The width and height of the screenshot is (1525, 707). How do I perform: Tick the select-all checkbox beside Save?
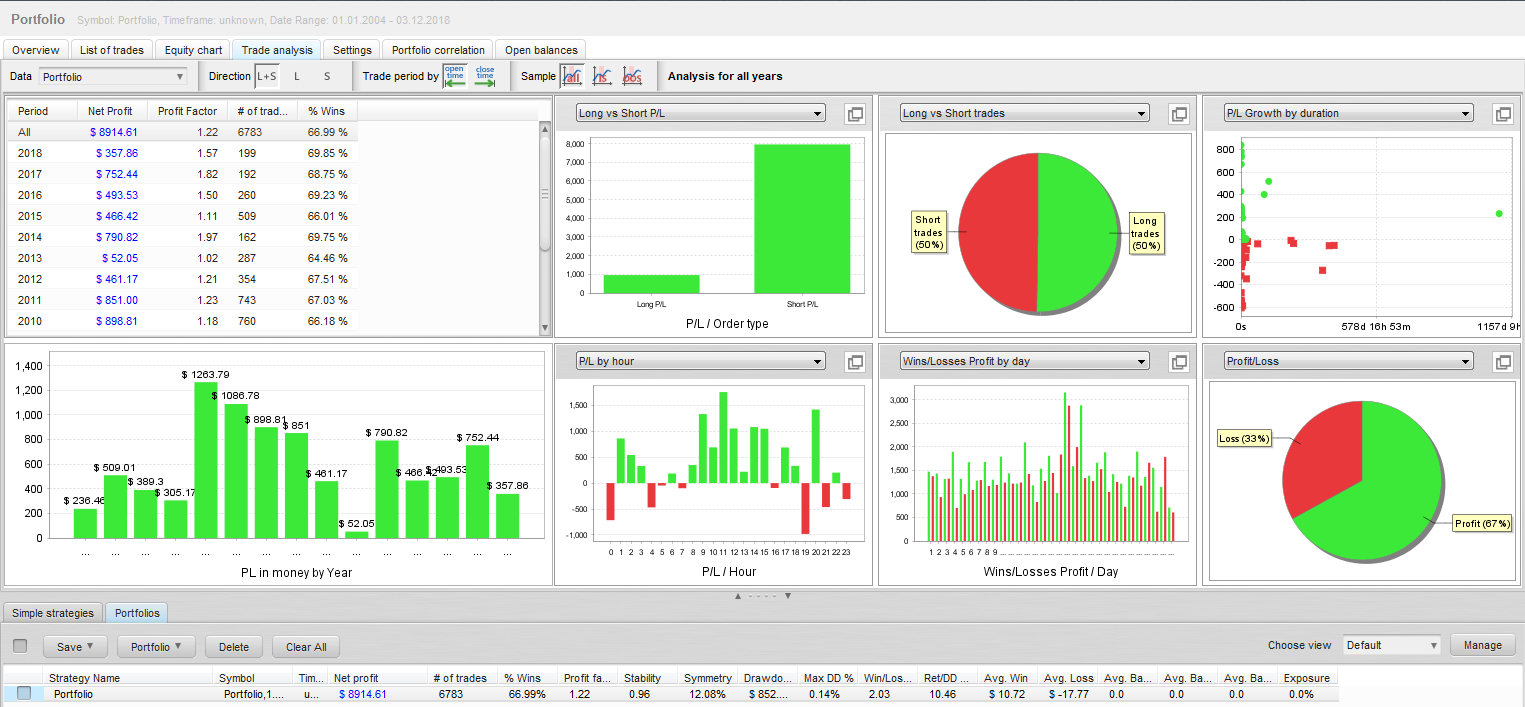20,646
